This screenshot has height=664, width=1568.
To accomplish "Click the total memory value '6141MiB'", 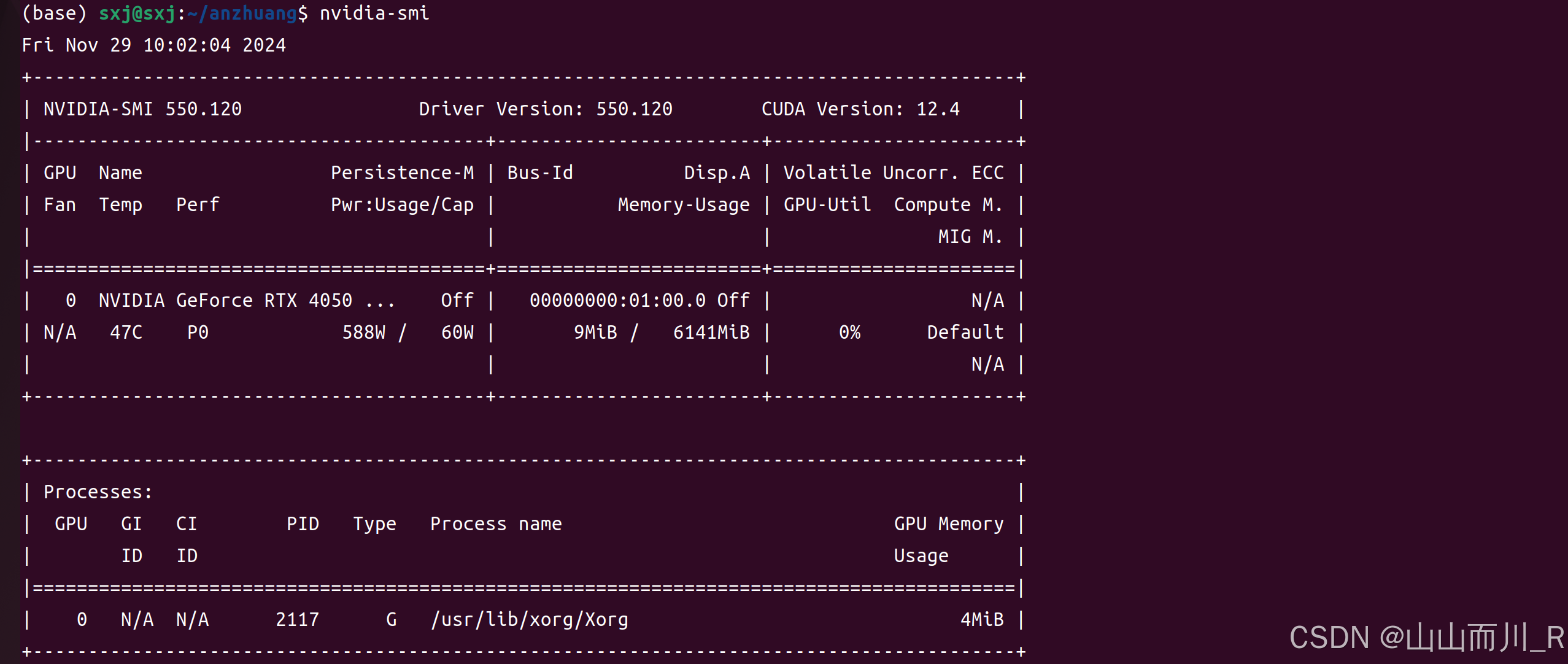I will point(711,332).
